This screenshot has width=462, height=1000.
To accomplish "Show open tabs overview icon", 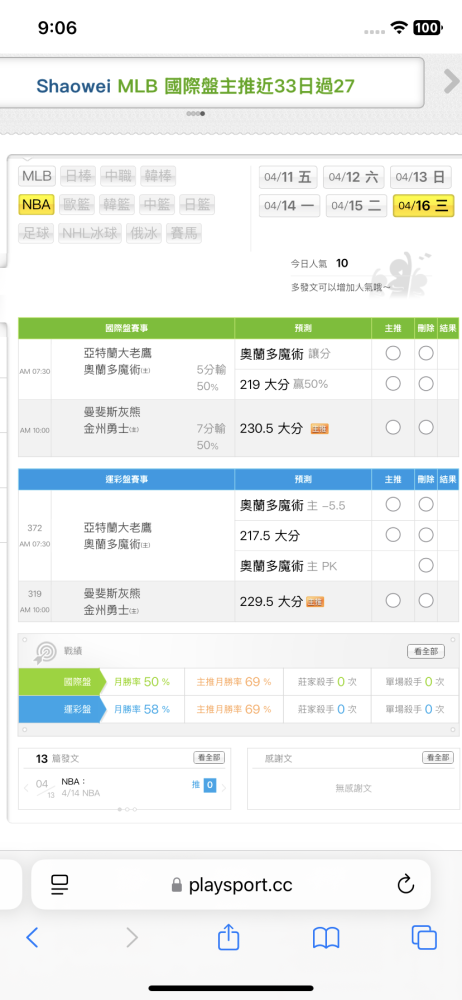I will 424,937.
